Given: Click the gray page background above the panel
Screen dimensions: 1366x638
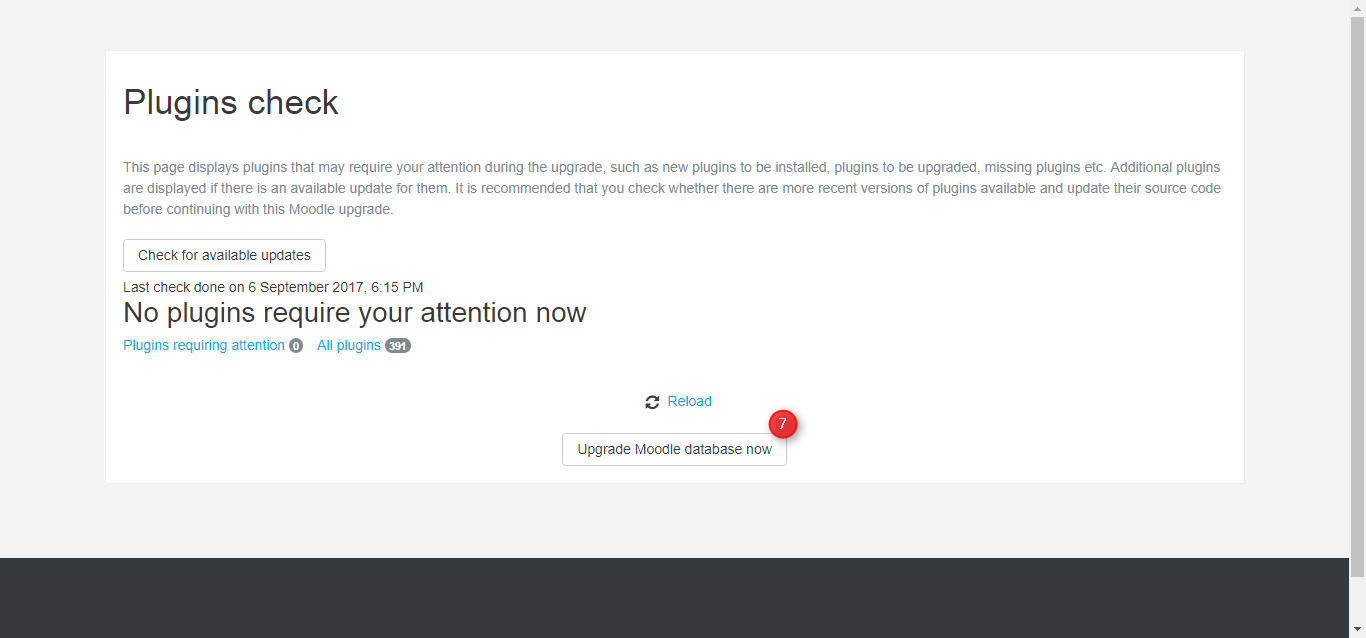Looking at the screenshot, I should click(x=675, y=25).
